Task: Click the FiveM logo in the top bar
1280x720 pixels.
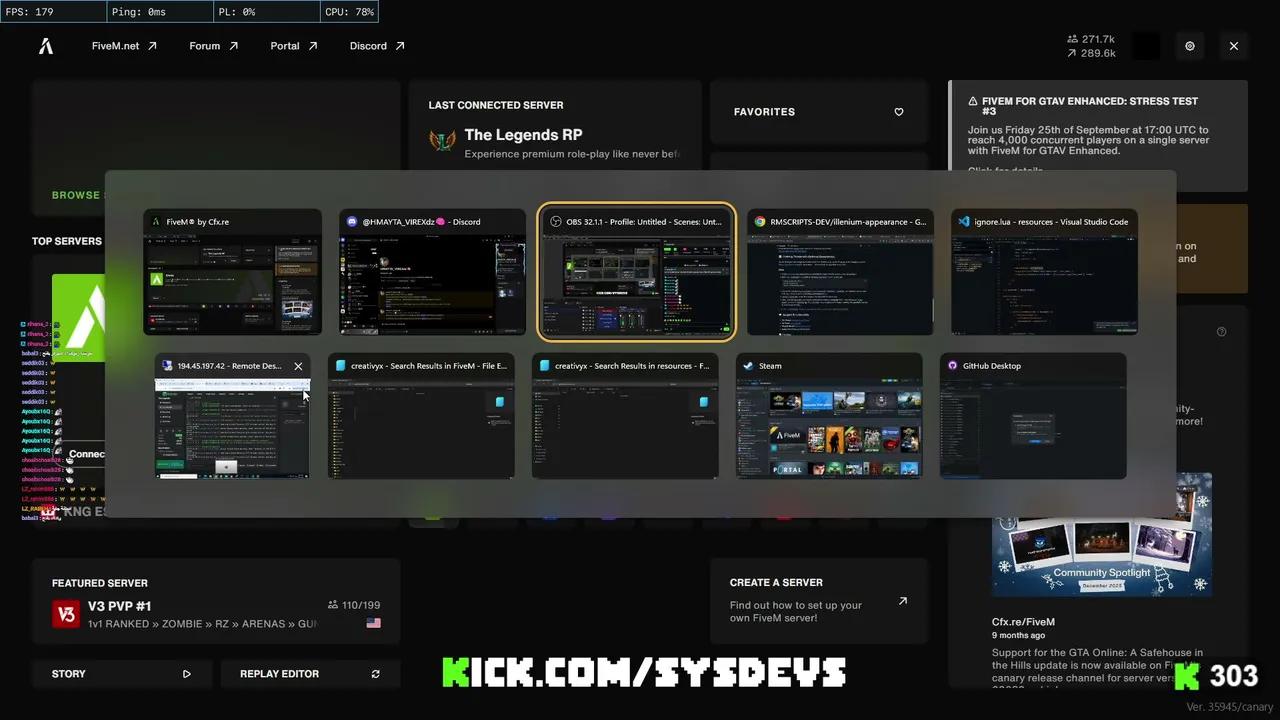Action: tap(46, 46)
